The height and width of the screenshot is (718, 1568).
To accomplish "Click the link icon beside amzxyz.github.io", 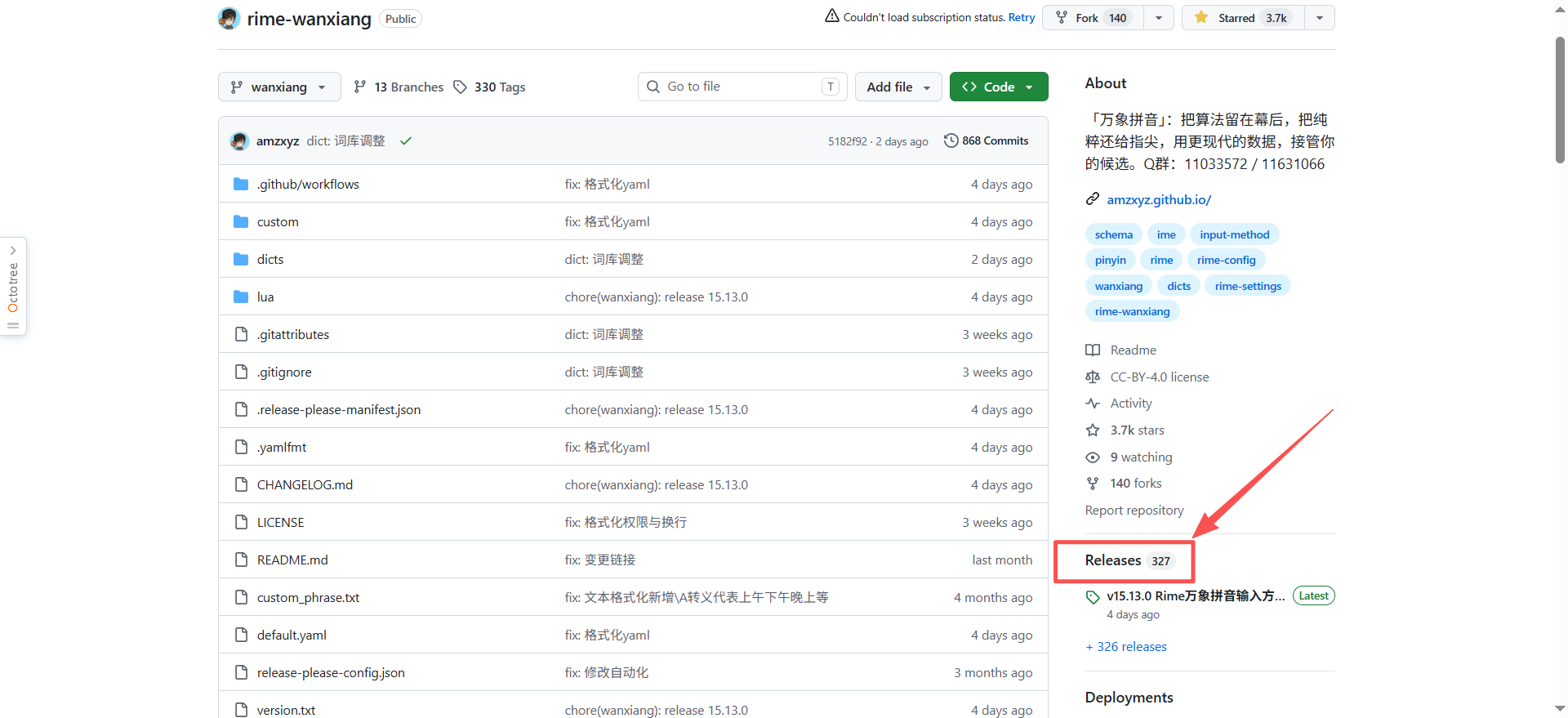I will tap(1093, 199).
